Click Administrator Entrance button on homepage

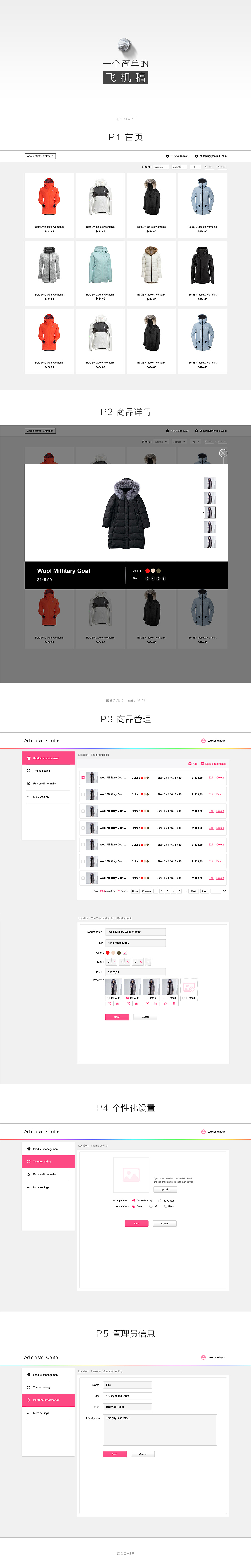[40, 156]
